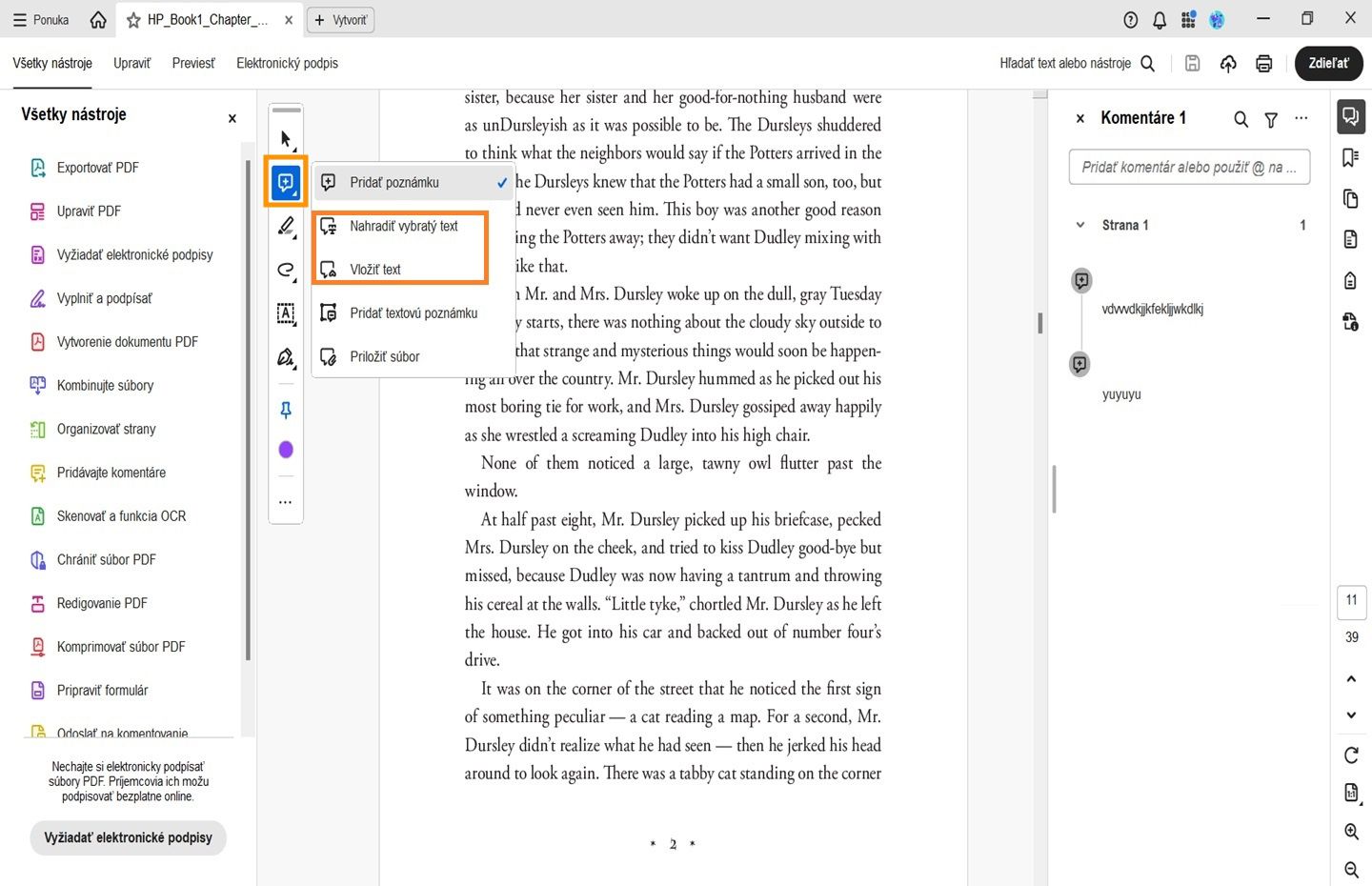Toggle the comments pane icon in right rail
Screen dimensions: 1372x886
[1350, 117]
